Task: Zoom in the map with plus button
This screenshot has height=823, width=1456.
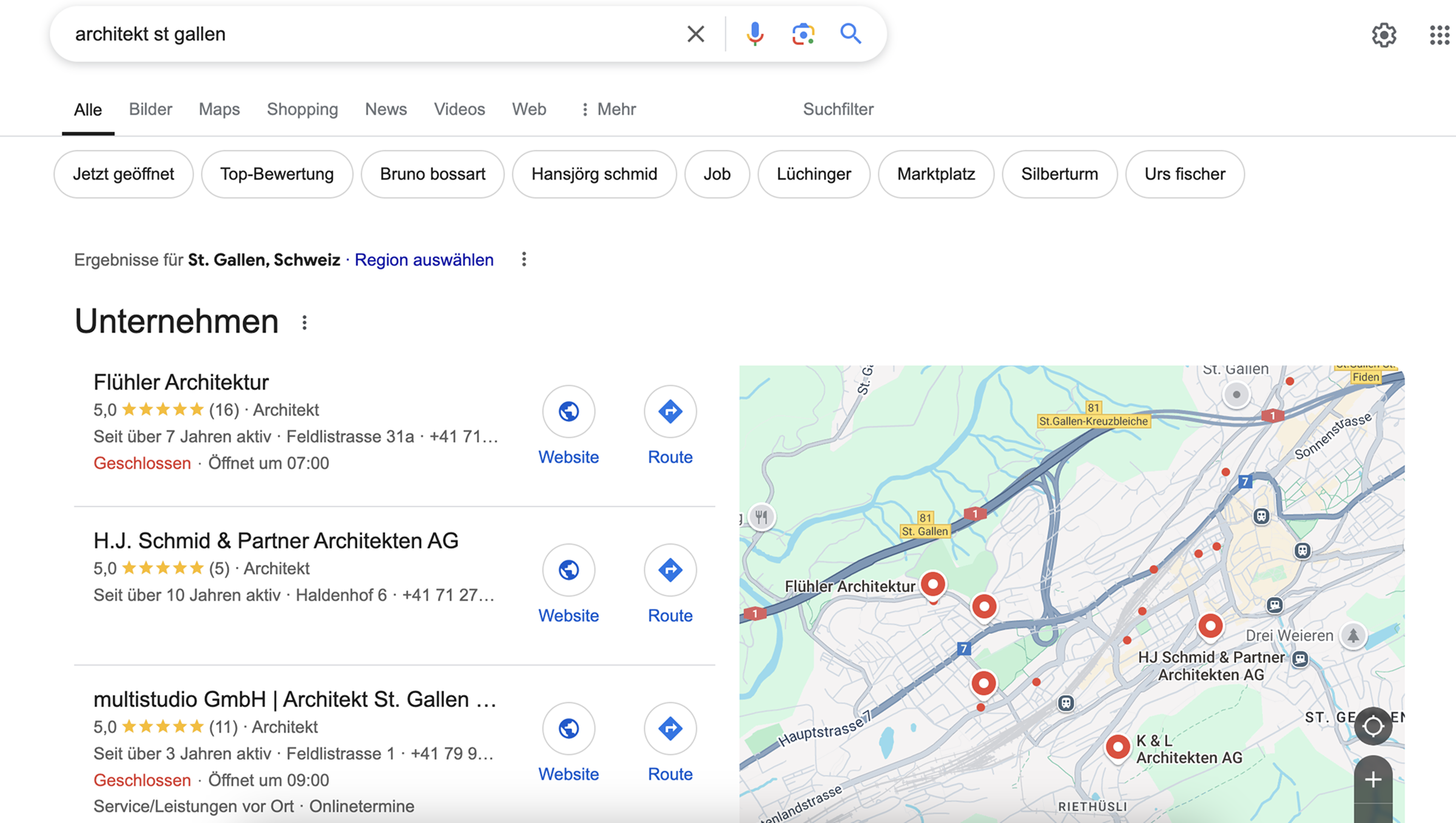Action: (1373, 779)
